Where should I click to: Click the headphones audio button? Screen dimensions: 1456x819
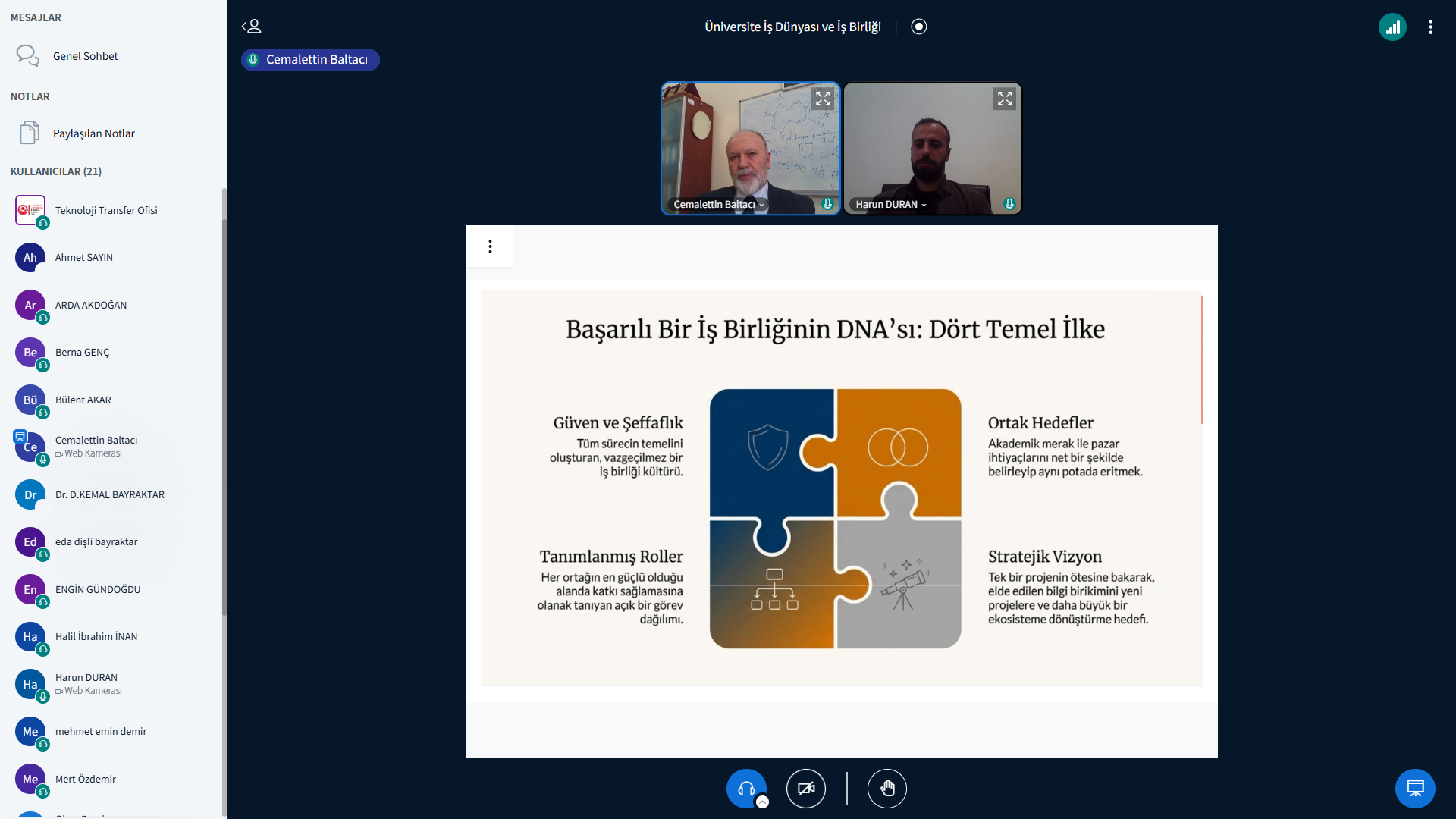(x=745, y=788)
